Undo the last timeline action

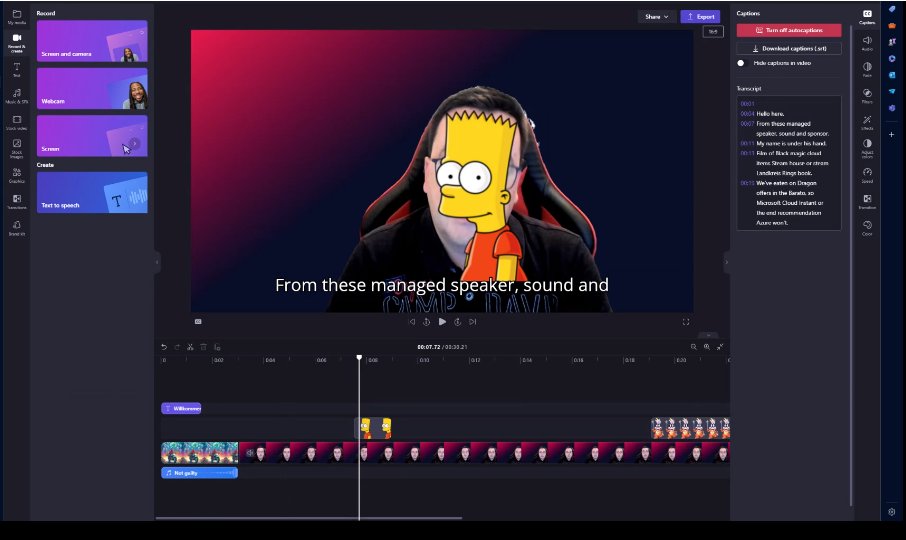[164, 347]
